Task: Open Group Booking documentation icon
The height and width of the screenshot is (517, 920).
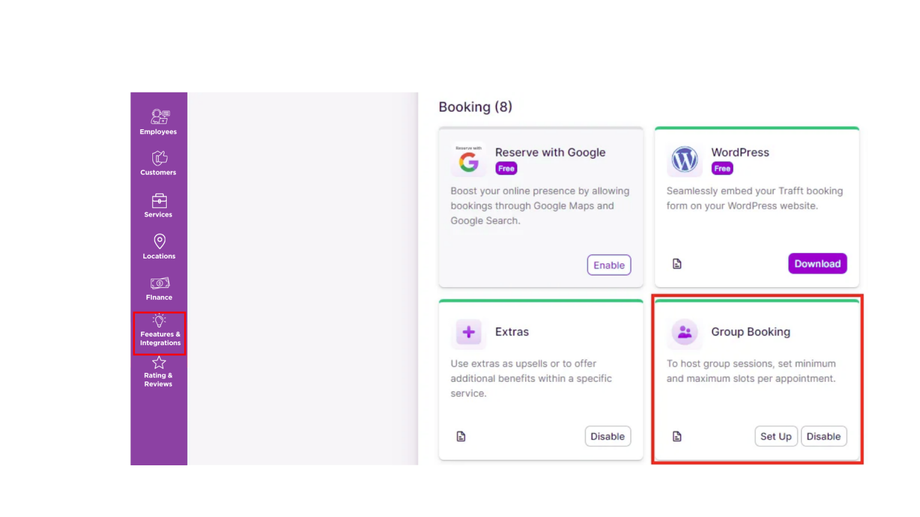Action: point(677,436)
